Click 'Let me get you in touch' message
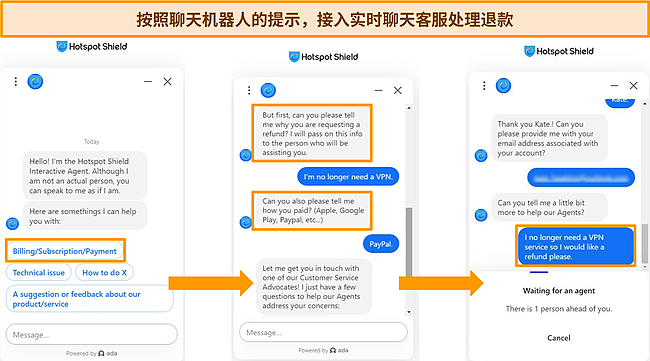The width and height of the screenshot is (650, 361). 314,287
